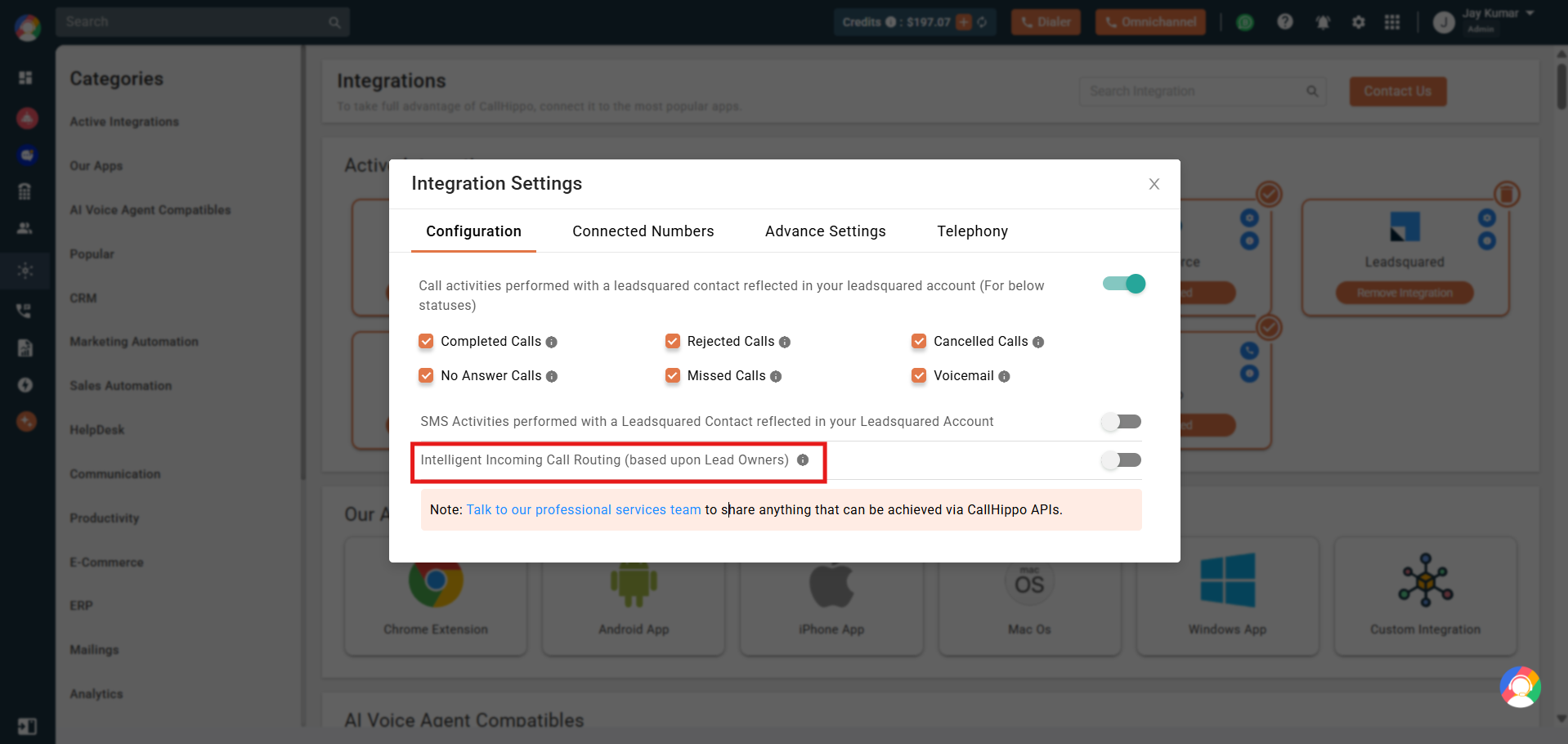Open the integrations icon in sidebar
This screenshot has height=744, width=1568.
[25, 271]
